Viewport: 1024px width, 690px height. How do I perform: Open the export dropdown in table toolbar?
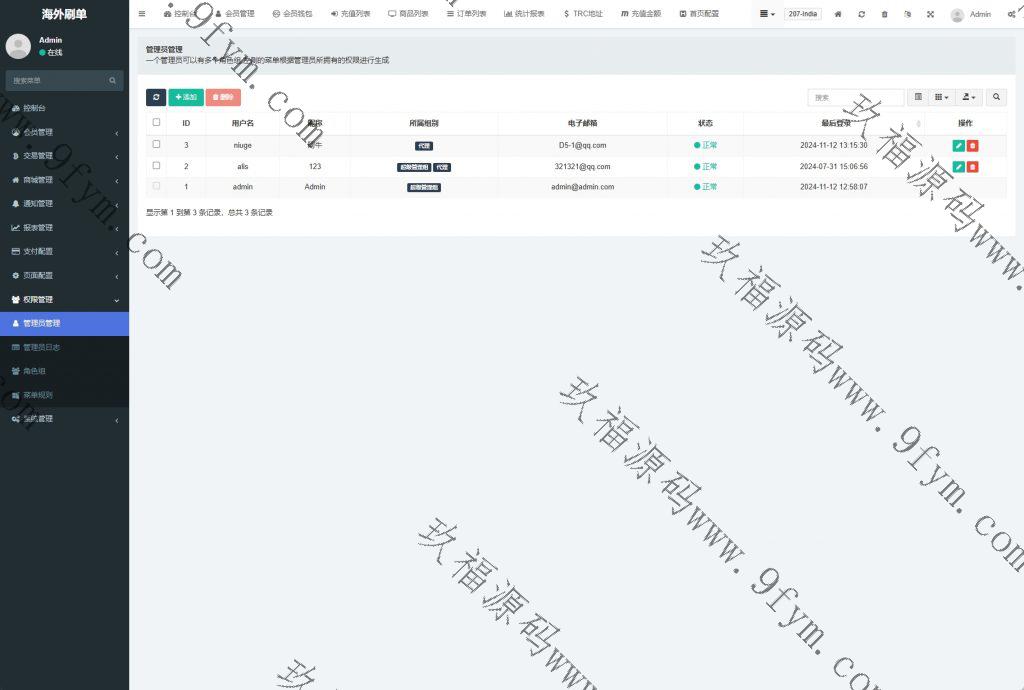[968, 97]
